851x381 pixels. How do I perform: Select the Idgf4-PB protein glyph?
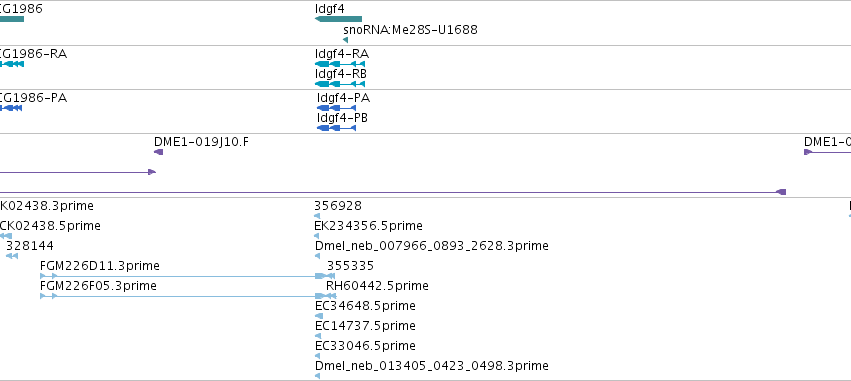pos(336,128)
